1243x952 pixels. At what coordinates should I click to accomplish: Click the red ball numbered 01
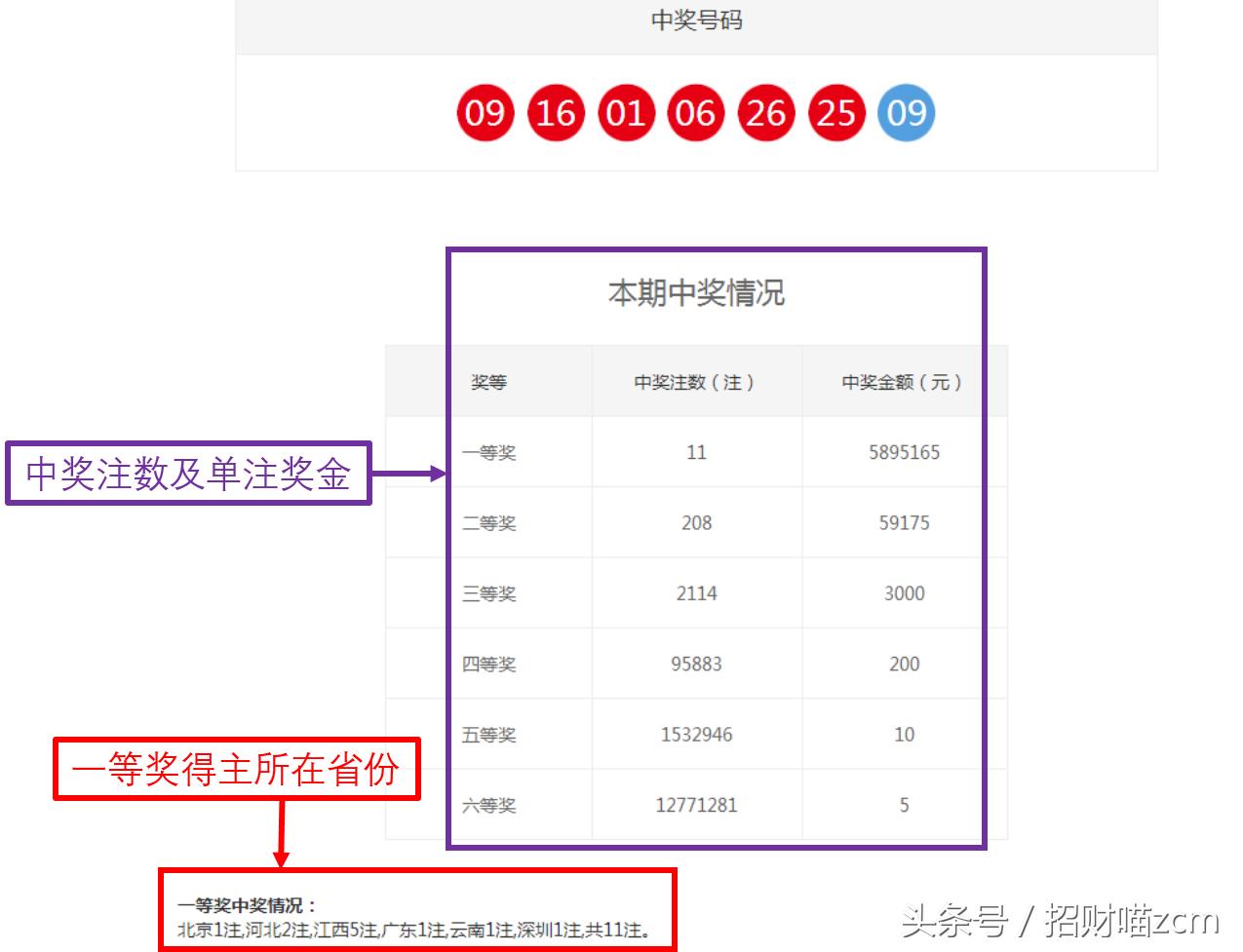click(626, 112)
